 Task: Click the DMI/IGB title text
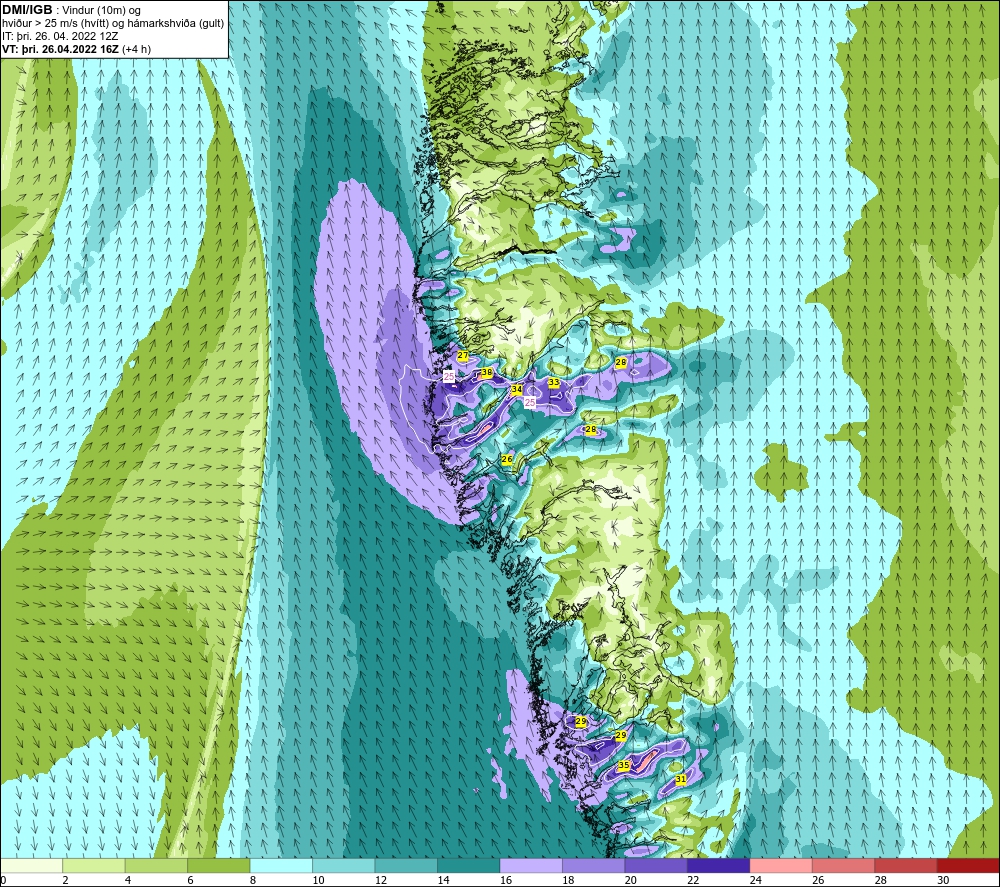coord(27,10)
